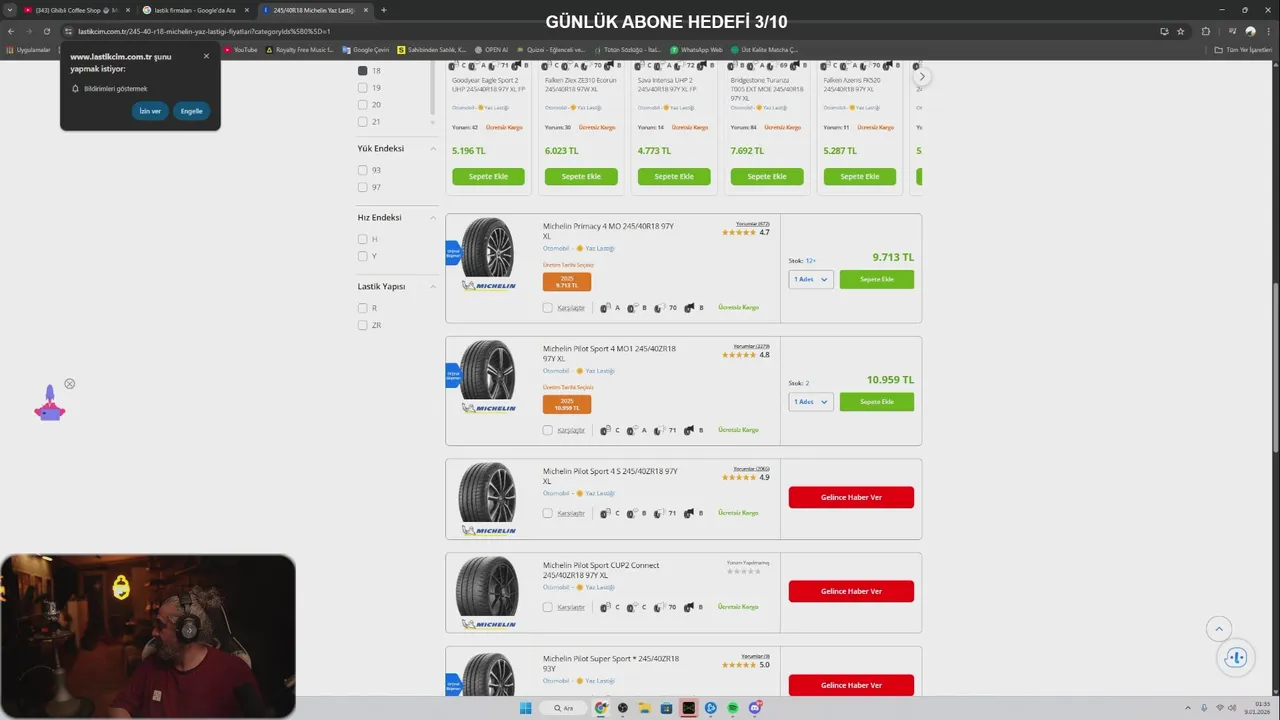Close the notification permission popup
1280x720 pixels.
click(207, 56)
